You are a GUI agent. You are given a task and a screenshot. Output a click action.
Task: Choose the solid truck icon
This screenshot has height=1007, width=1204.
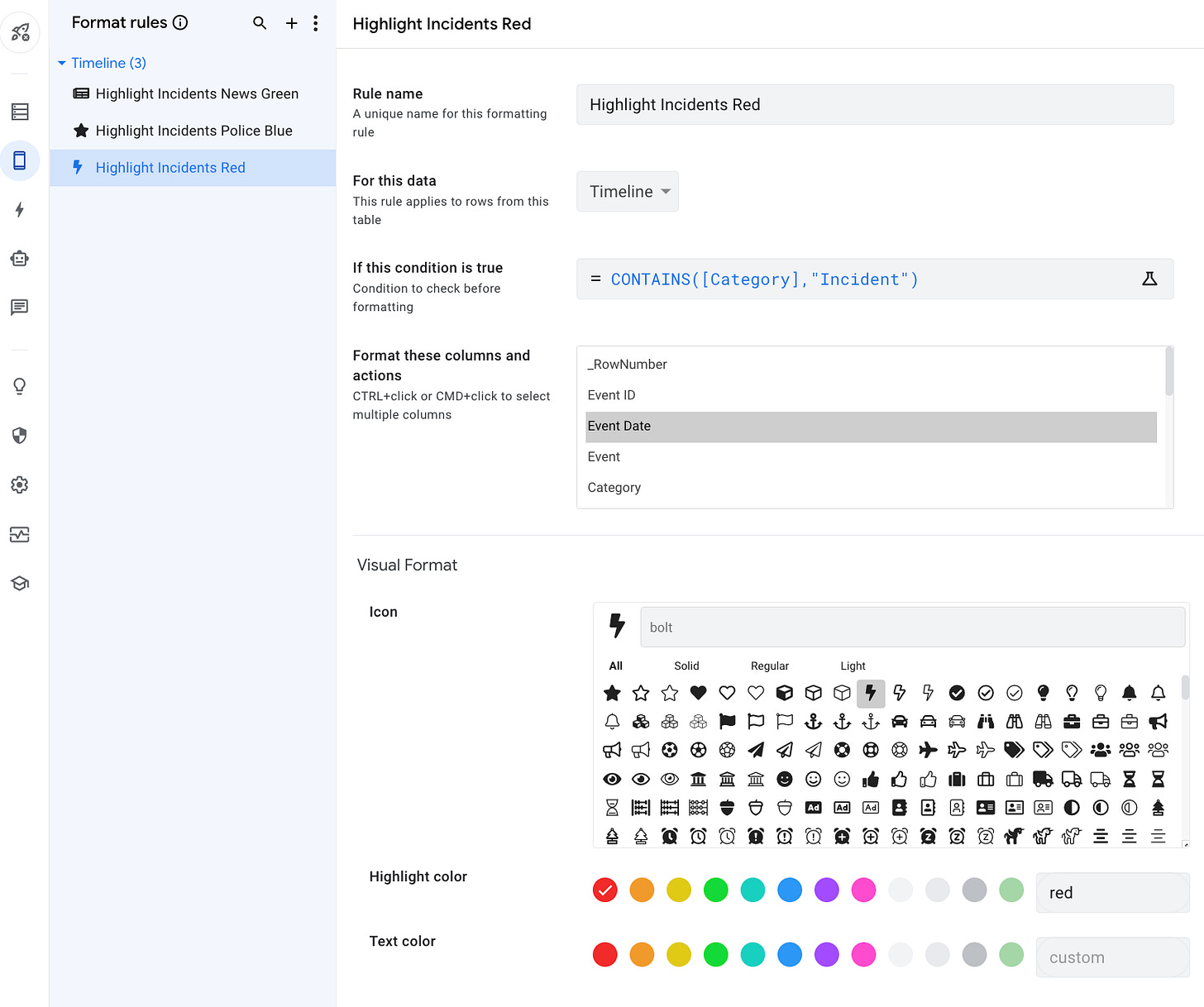coord(1044,779)
